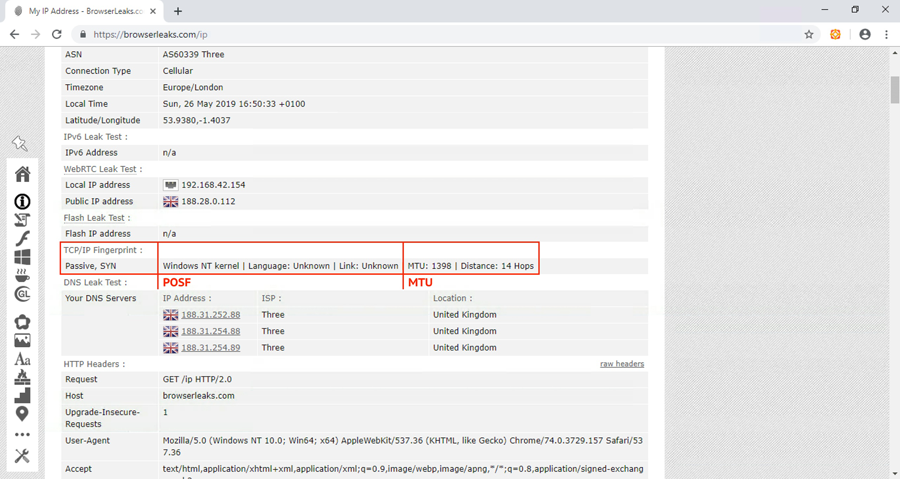This screenshot has height=479, width=900.
Task: Open the staircase-shaped icon in sidebar
Action: pyautogui.click(x=22, y=395)
